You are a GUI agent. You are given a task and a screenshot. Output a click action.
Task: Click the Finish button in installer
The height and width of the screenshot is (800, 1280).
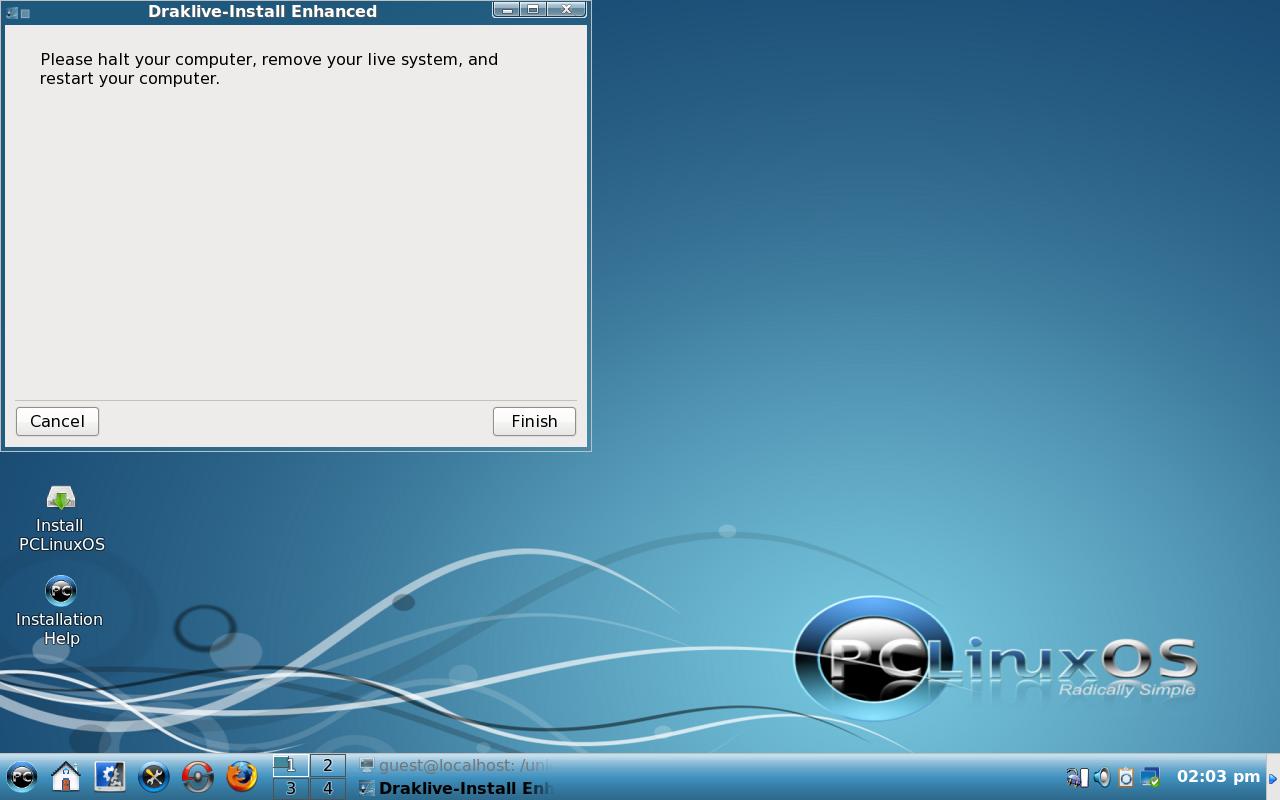click(x=534, y=421)
